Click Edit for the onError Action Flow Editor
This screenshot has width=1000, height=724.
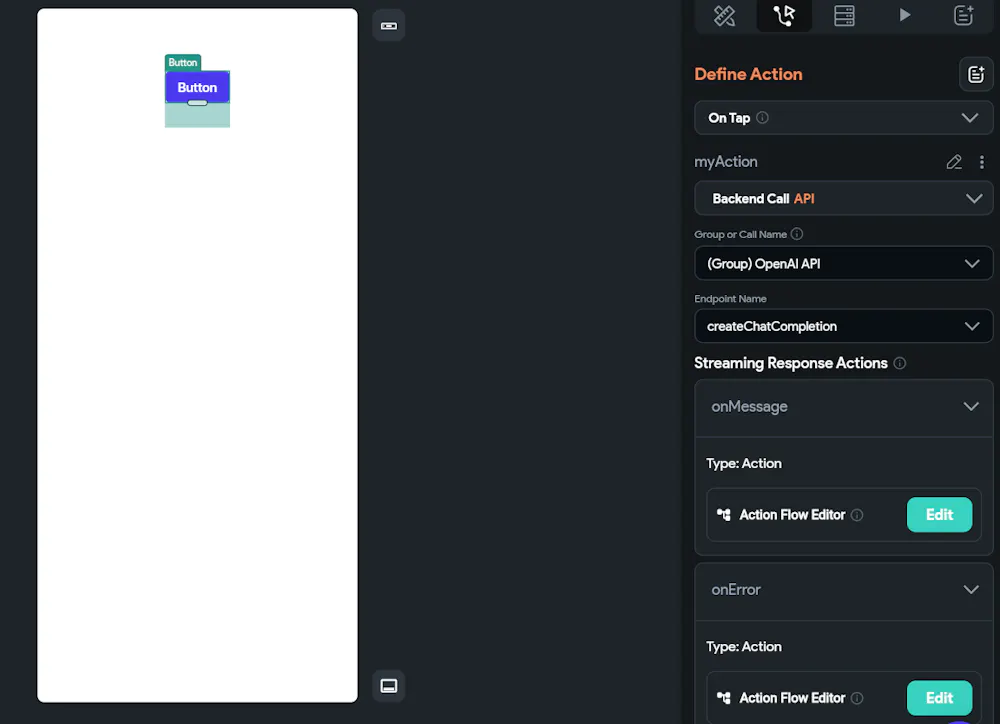coord(939,698)
